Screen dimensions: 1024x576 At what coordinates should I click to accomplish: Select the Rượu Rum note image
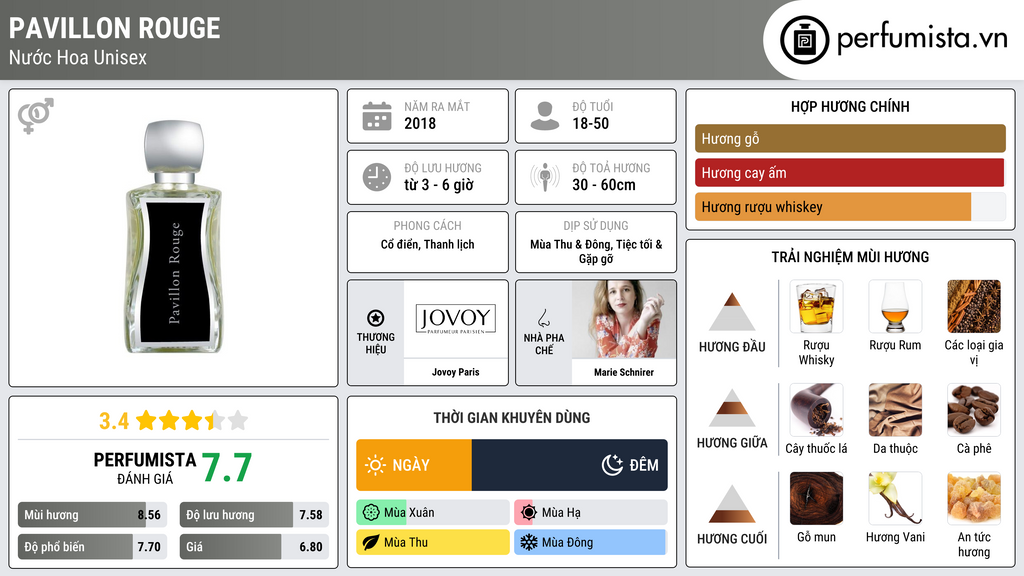pyautogui.click(x=895, y=307)
